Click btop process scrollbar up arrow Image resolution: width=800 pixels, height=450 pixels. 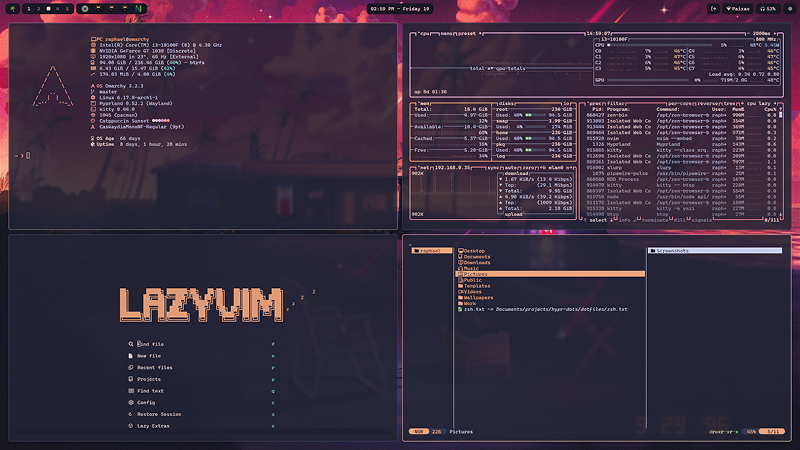(x=781, y=109)
